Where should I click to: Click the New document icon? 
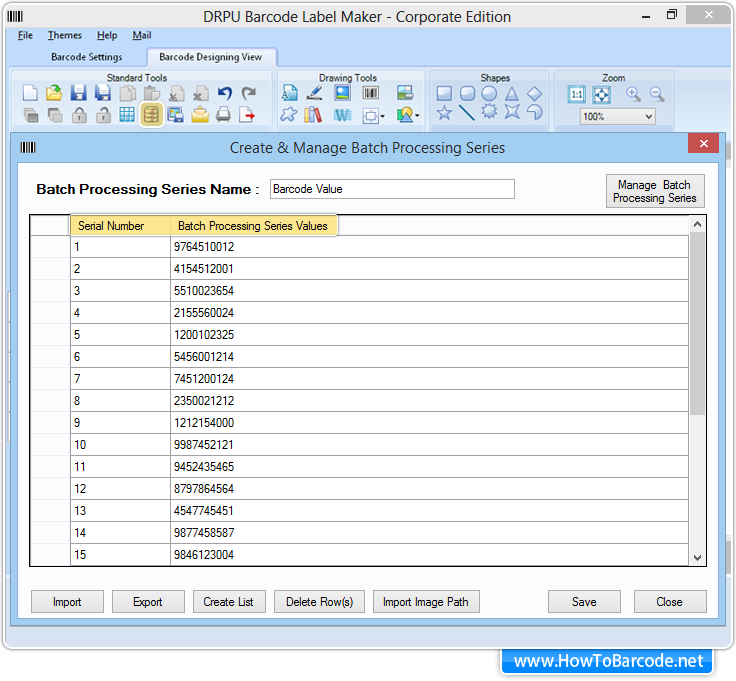pos(30,93)
